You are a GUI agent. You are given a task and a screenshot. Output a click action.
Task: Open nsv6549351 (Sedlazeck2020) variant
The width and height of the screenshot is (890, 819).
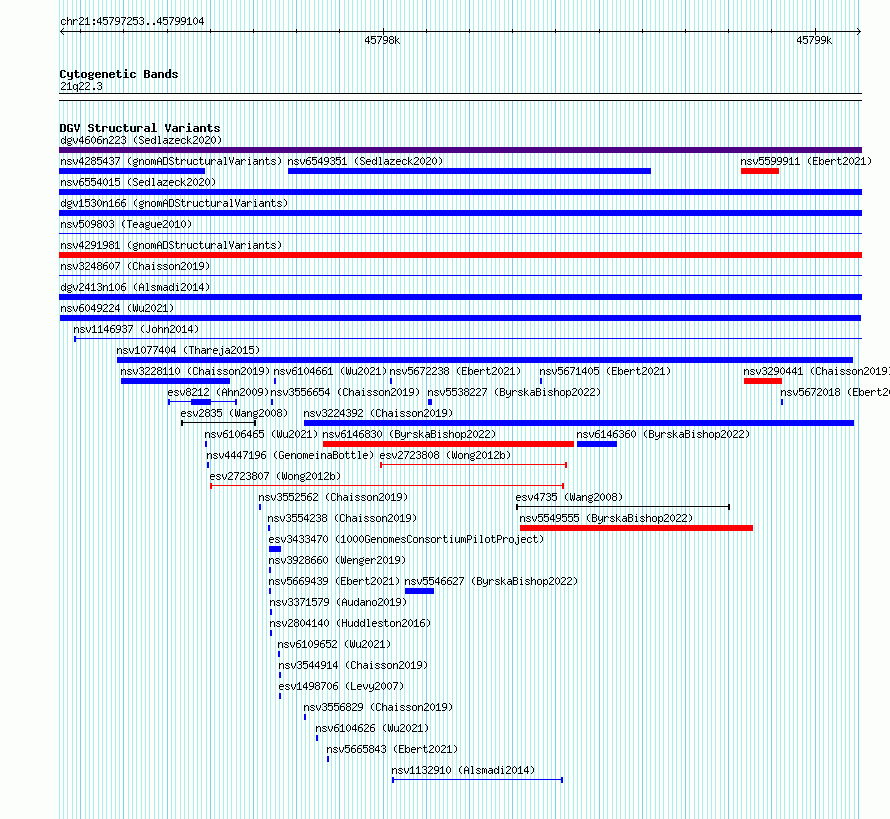point(365,161)
